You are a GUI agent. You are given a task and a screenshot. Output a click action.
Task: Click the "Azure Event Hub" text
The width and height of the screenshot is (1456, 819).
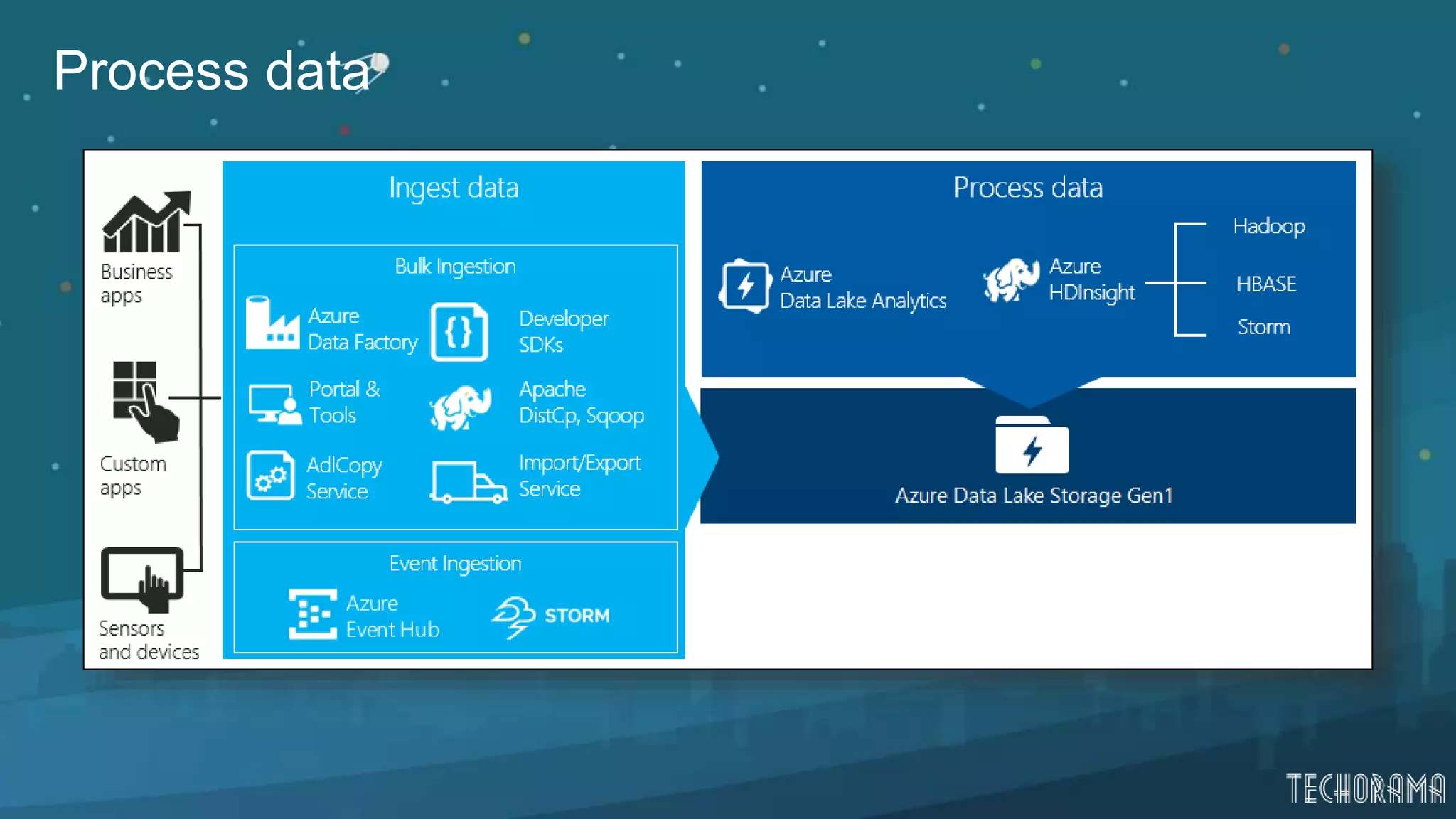coord(392,616)
